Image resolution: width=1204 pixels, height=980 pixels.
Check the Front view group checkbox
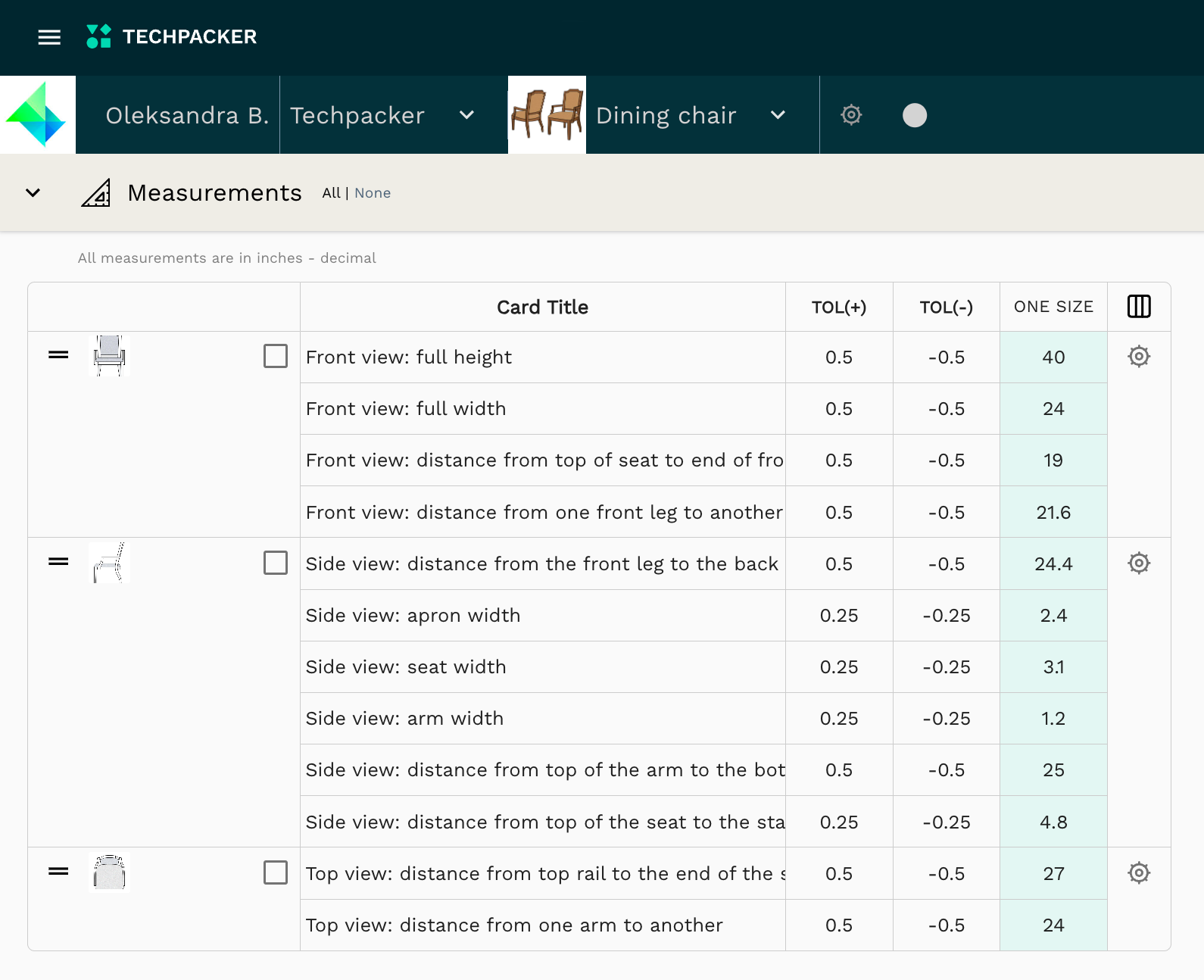(x=276, y=356)
